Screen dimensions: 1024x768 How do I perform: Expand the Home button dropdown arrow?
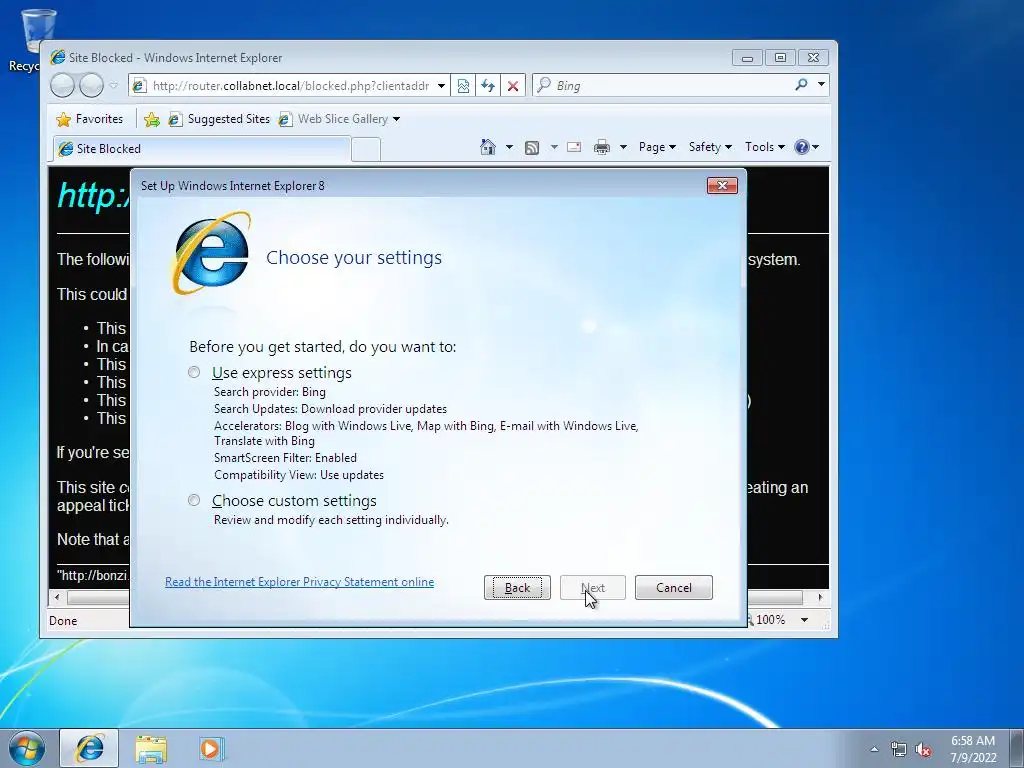point(509,147)
